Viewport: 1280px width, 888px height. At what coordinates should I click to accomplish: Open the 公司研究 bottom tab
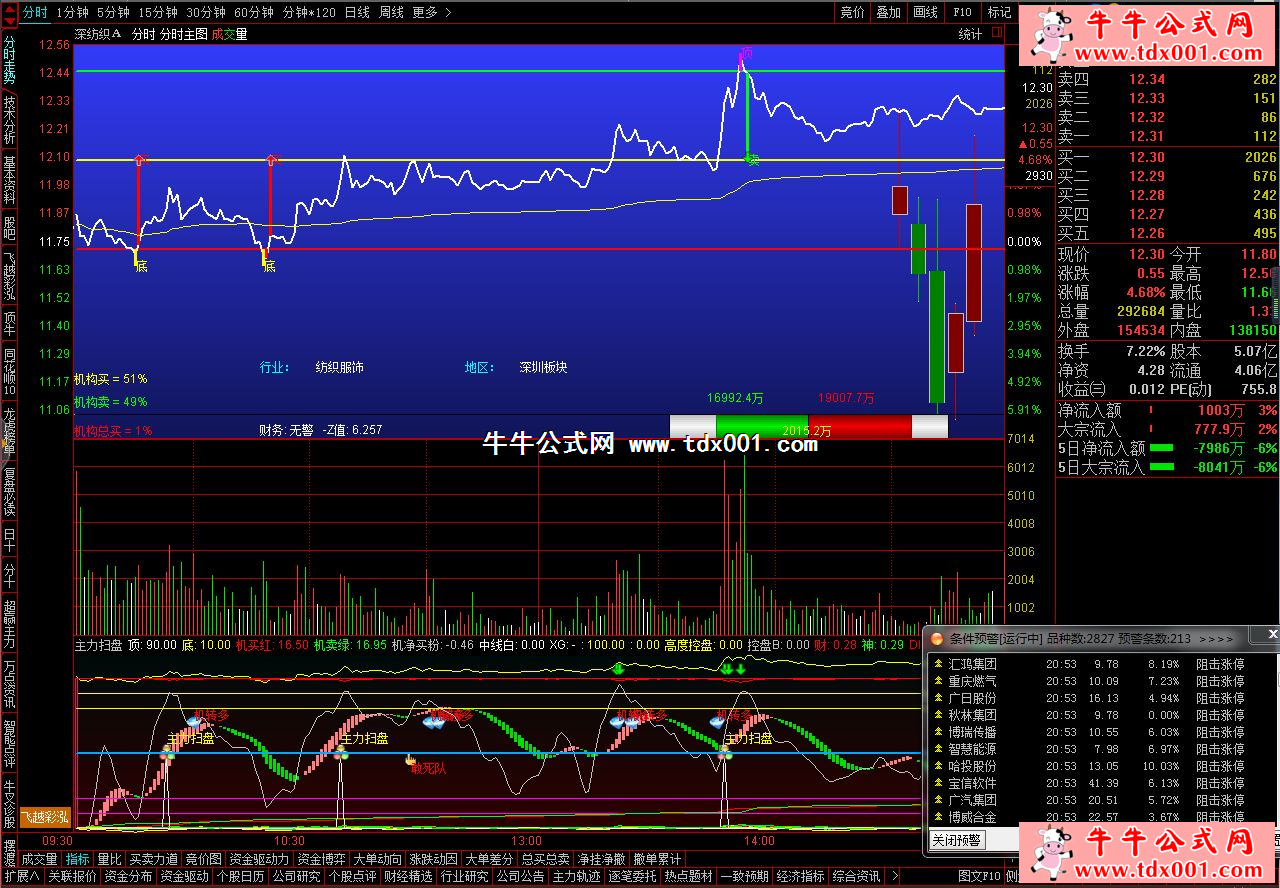click(296, 876)
